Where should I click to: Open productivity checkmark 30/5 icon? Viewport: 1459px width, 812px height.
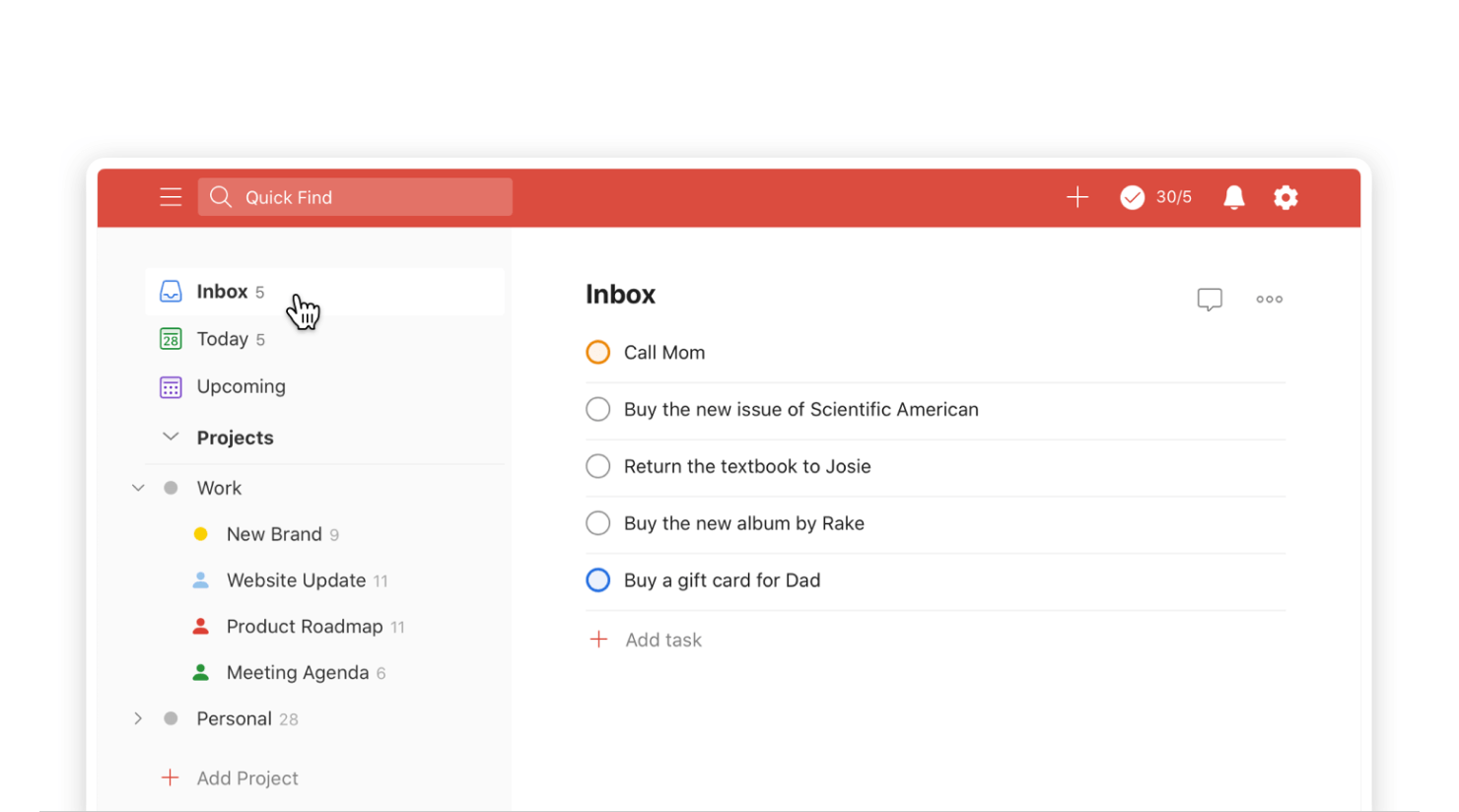coord(1133,197)
